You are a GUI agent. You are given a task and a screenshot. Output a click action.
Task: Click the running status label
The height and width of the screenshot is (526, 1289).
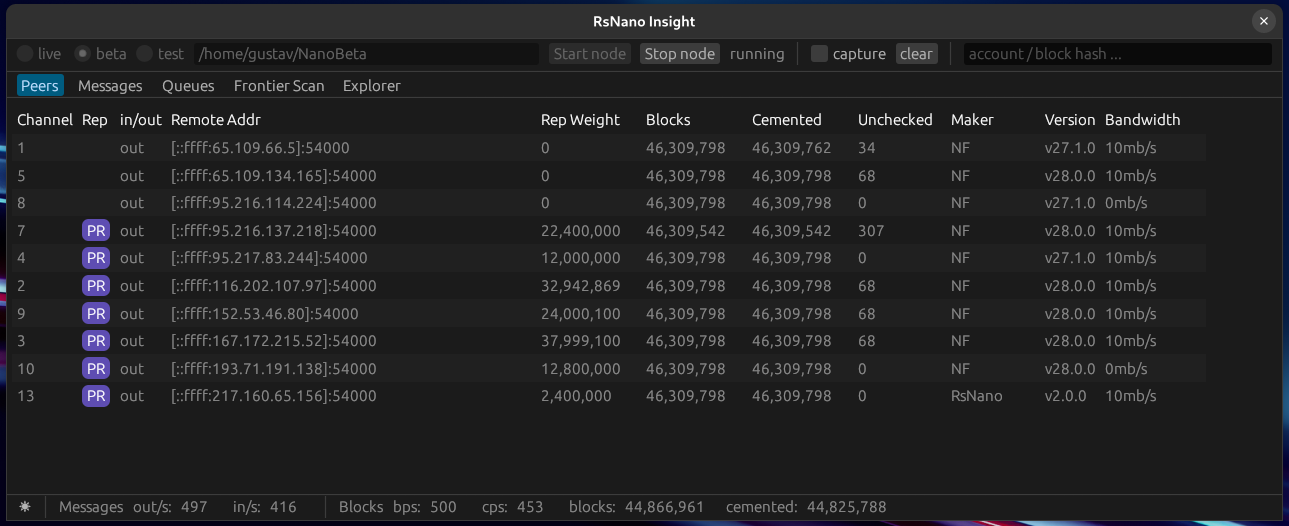[757, 54]
